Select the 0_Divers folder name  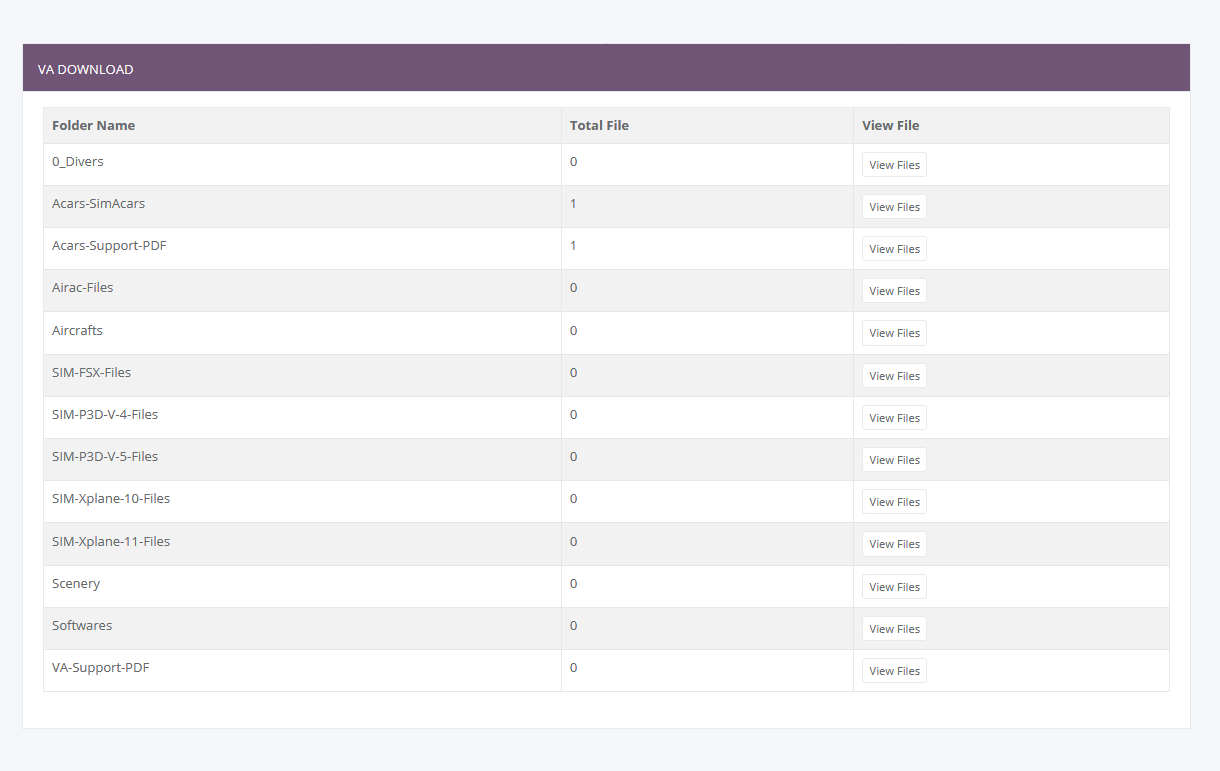[78, 161]
